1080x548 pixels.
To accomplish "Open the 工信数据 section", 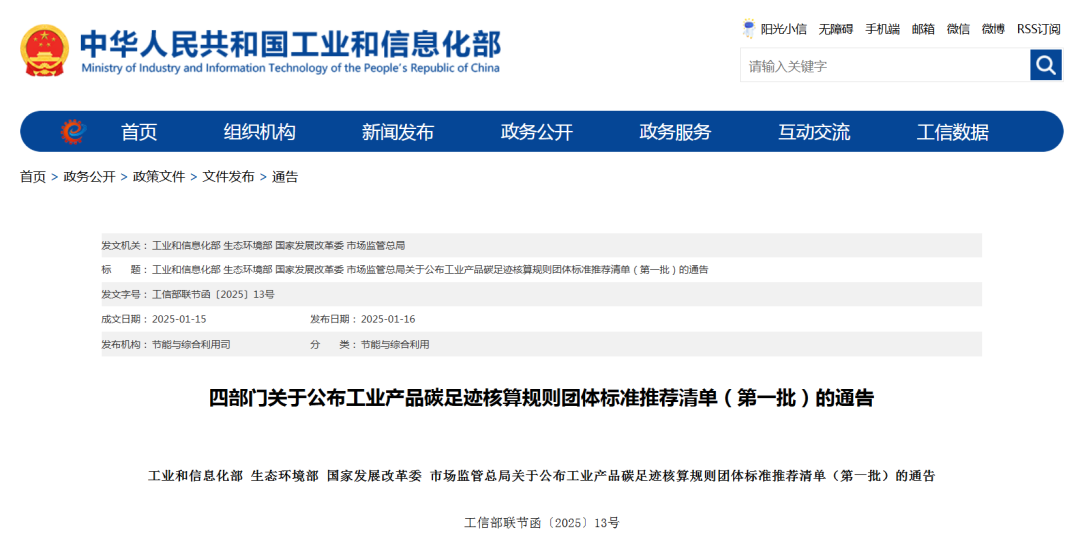I will point(952,132).
